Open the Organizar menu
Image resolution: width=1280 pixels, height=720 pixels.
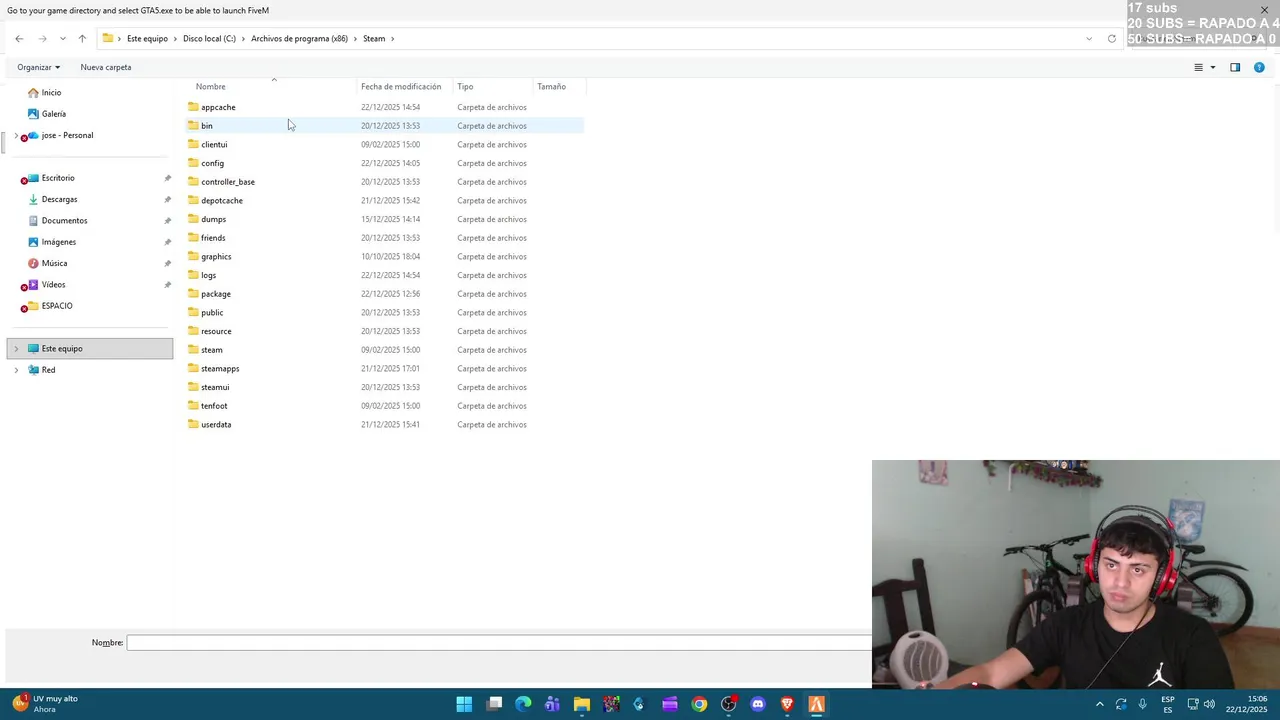pos(38,67)
